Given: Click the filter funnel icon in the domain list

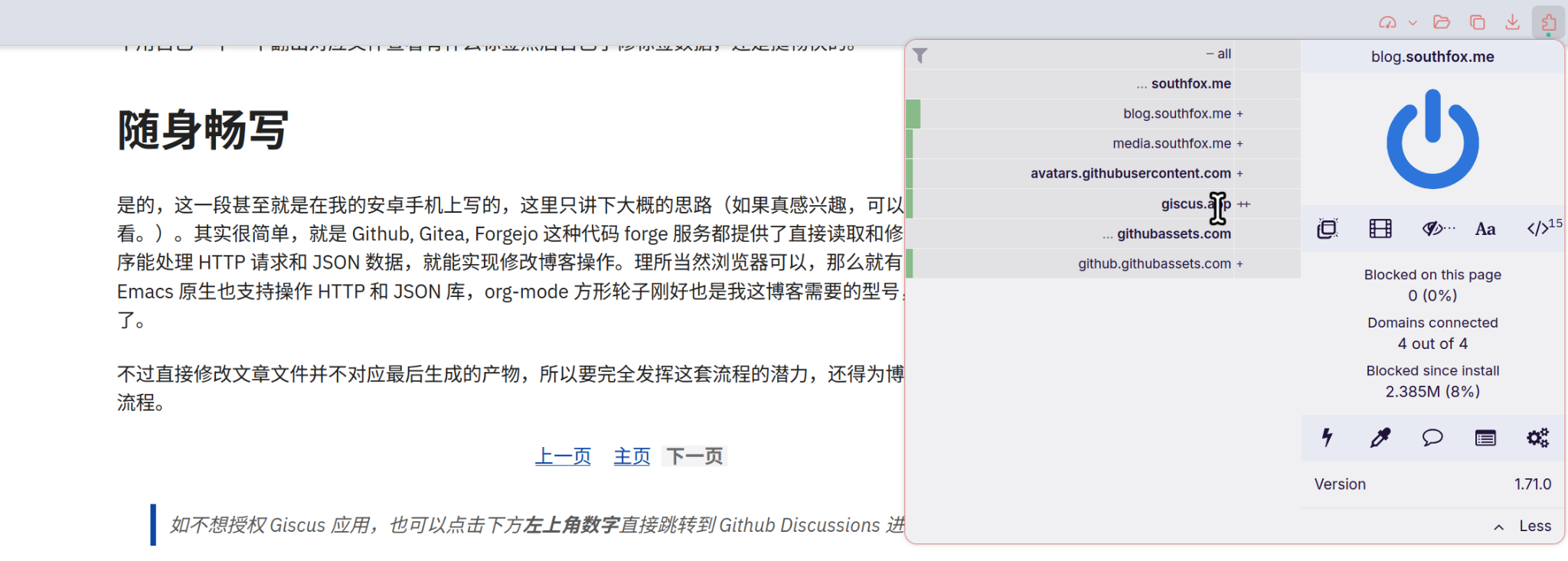Looking at the screenshot, I should pyautogui.click(x=920, y=55).
